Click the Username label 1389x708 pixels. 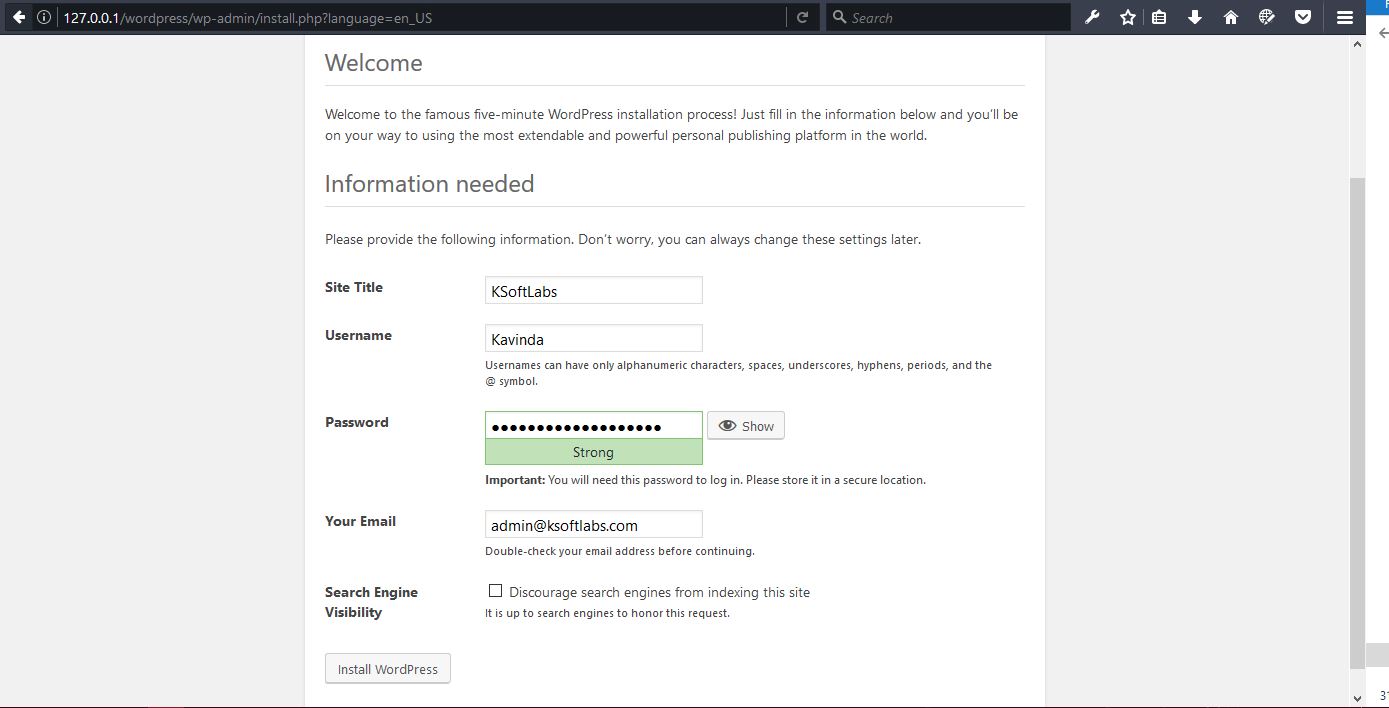358,335
